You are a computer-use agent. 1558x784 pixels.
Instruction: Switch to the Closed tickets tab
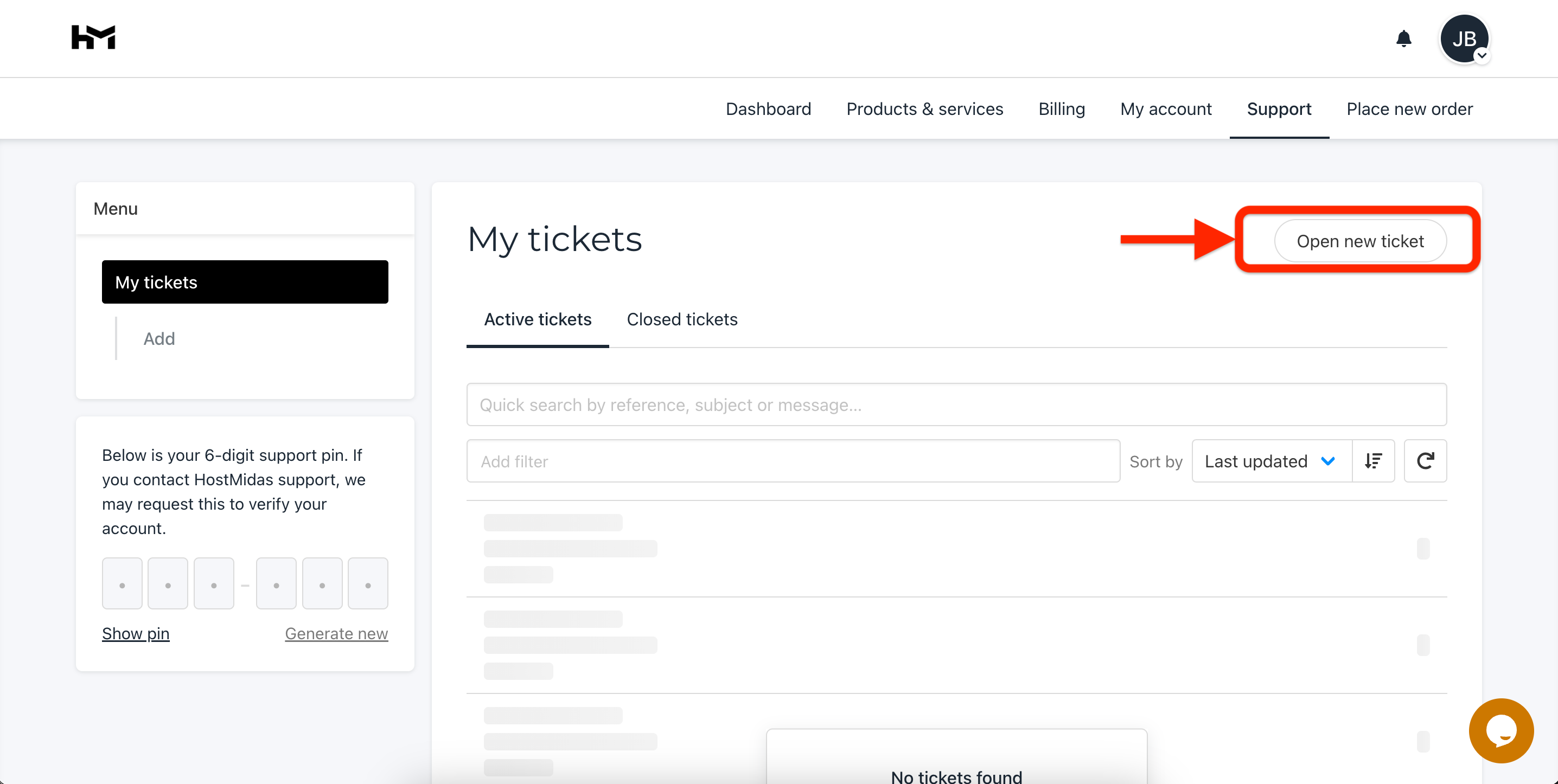681,319
